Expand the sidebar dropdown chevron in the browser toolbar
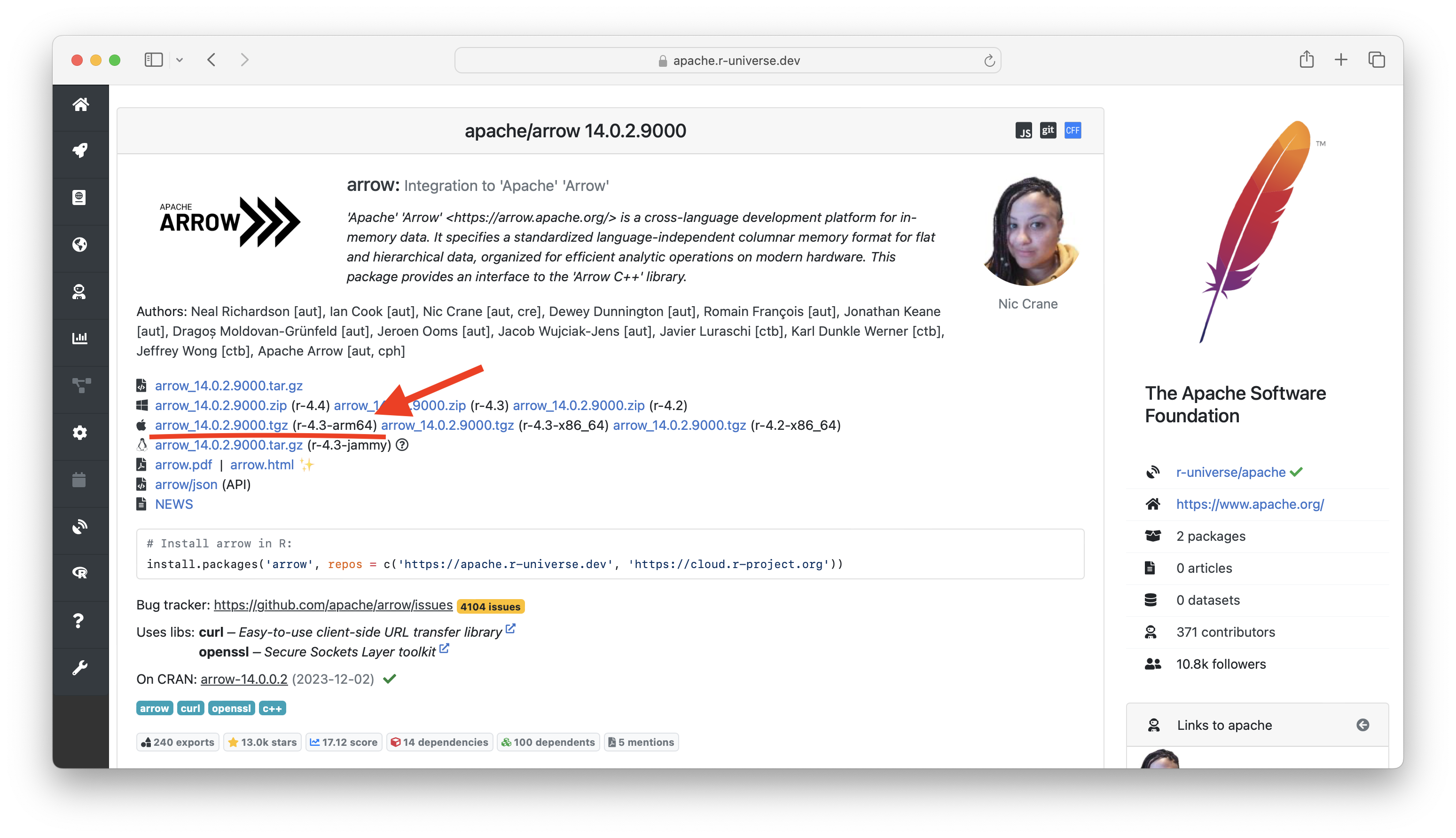 (x=180, y=60)
